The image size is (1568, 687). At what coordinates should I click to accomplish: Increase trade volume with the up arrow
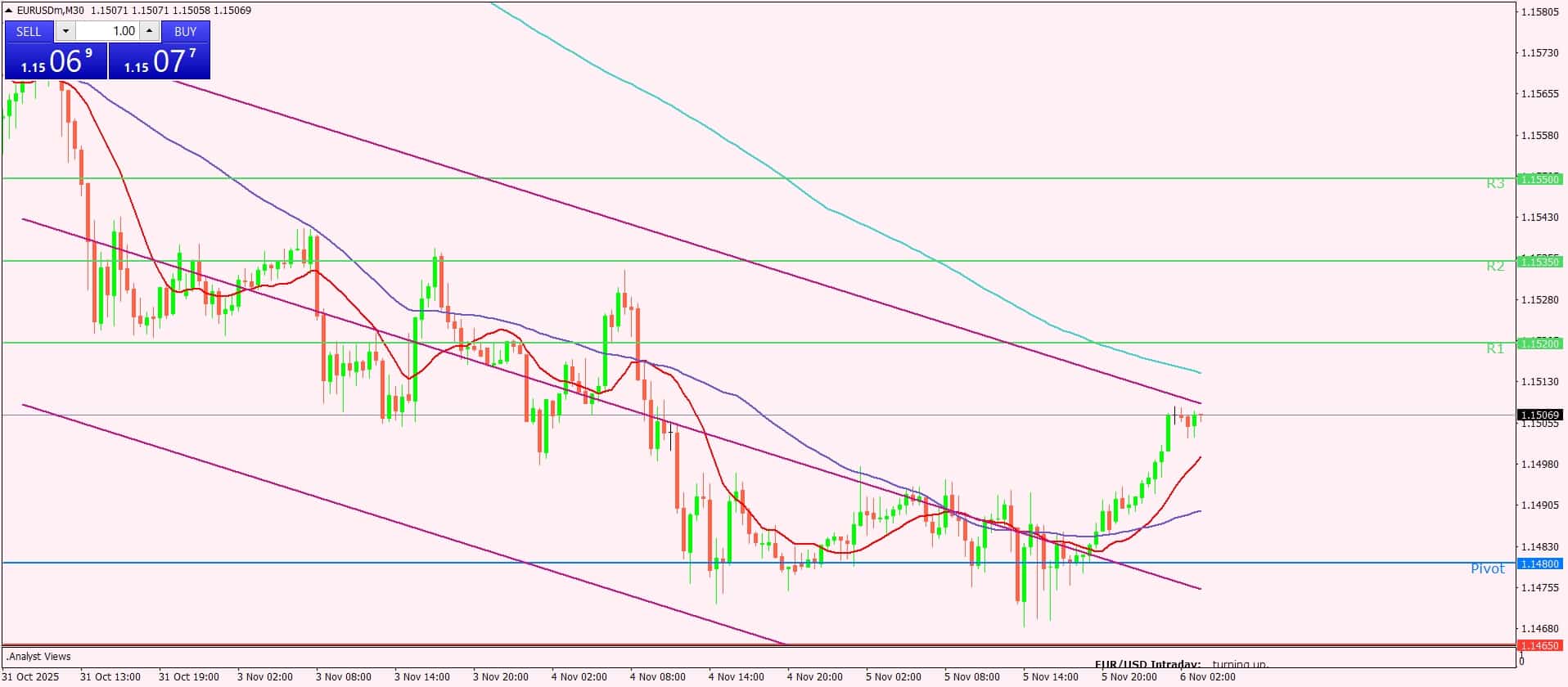[x=149, y=31]
